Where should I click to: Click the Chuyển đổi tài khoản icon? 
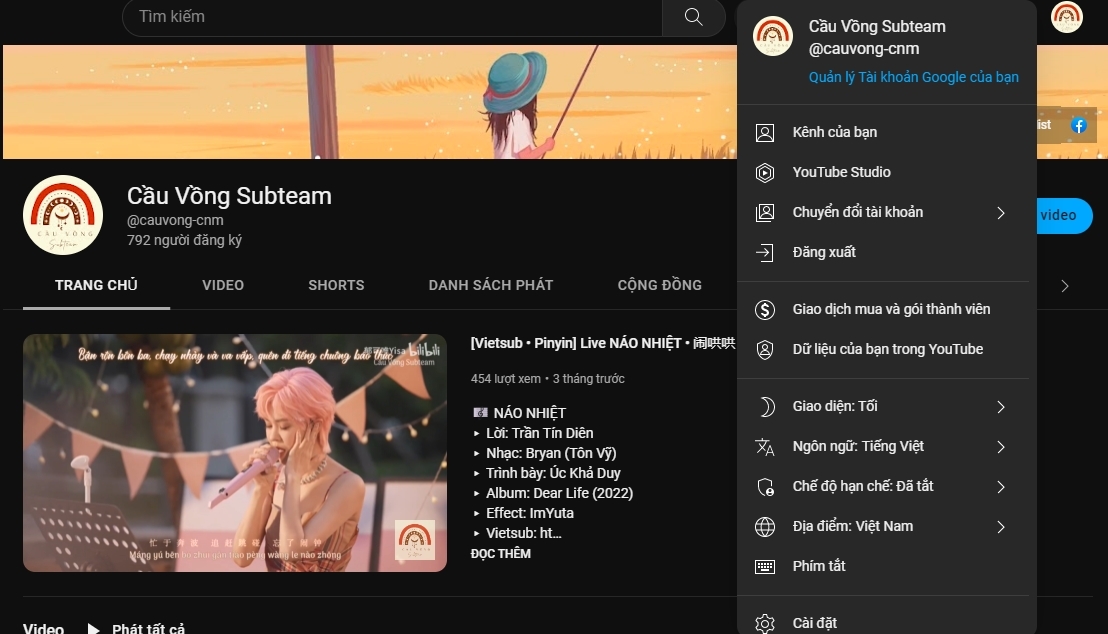[765, 213]
